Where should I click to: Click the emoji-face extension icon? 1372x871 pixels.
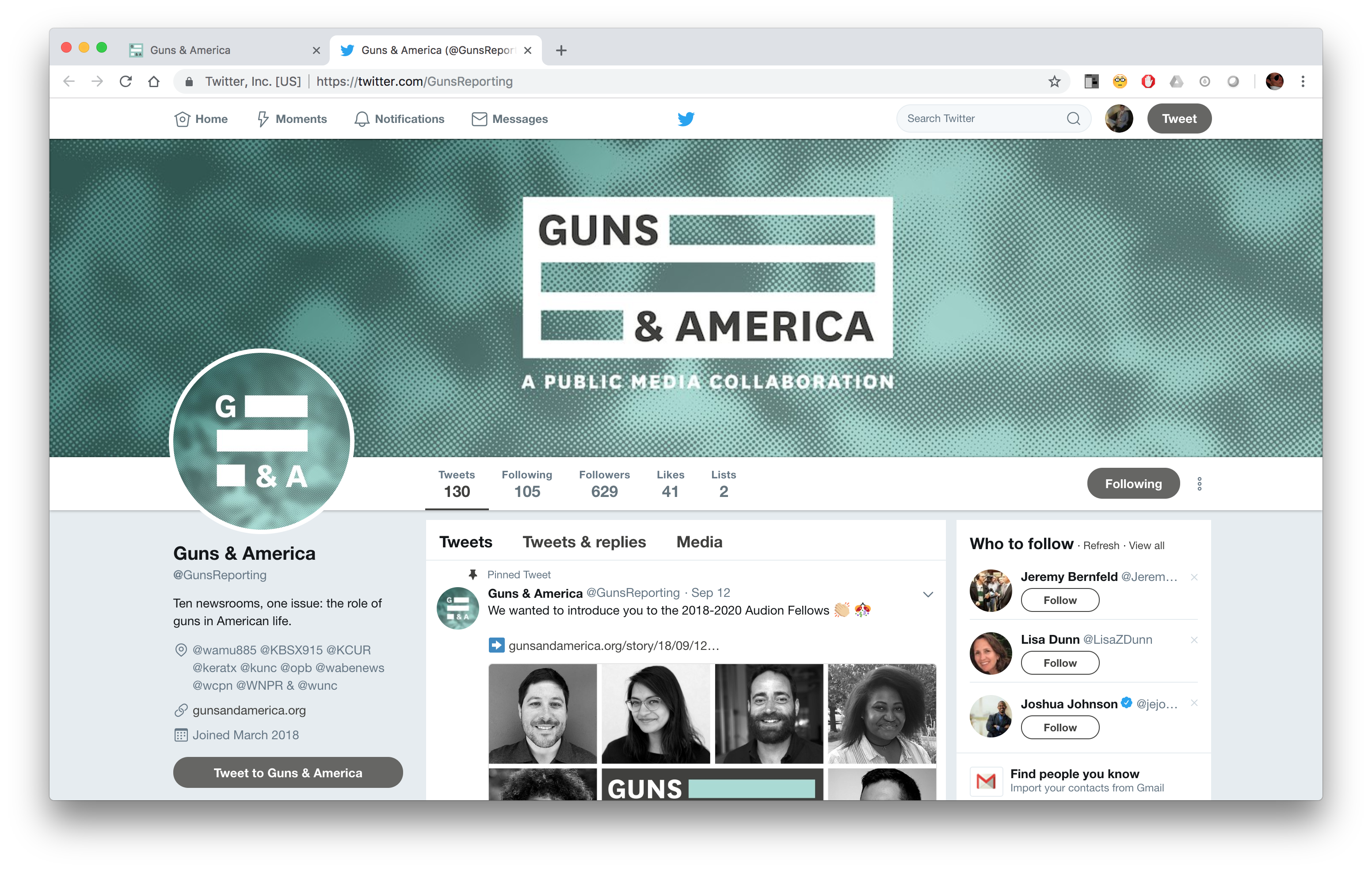1120,81
